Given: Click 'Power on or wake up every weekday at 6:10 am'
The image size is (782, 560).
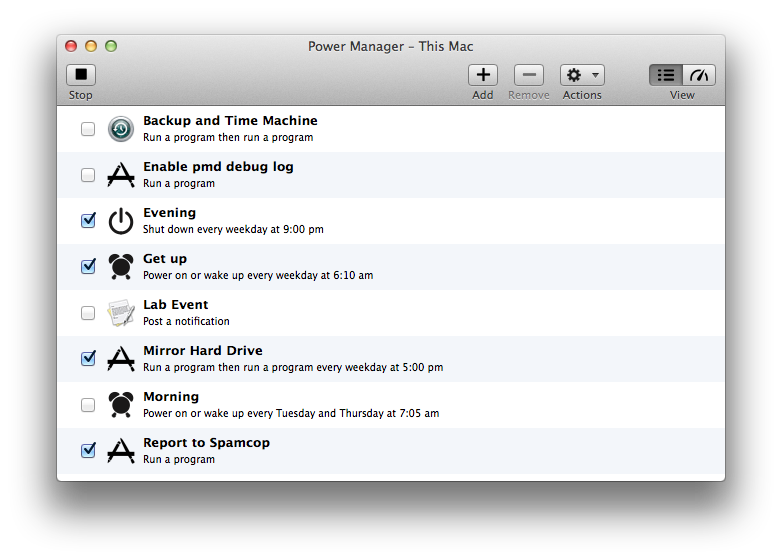Looking at the screenshot, I should tap(258, 275).
